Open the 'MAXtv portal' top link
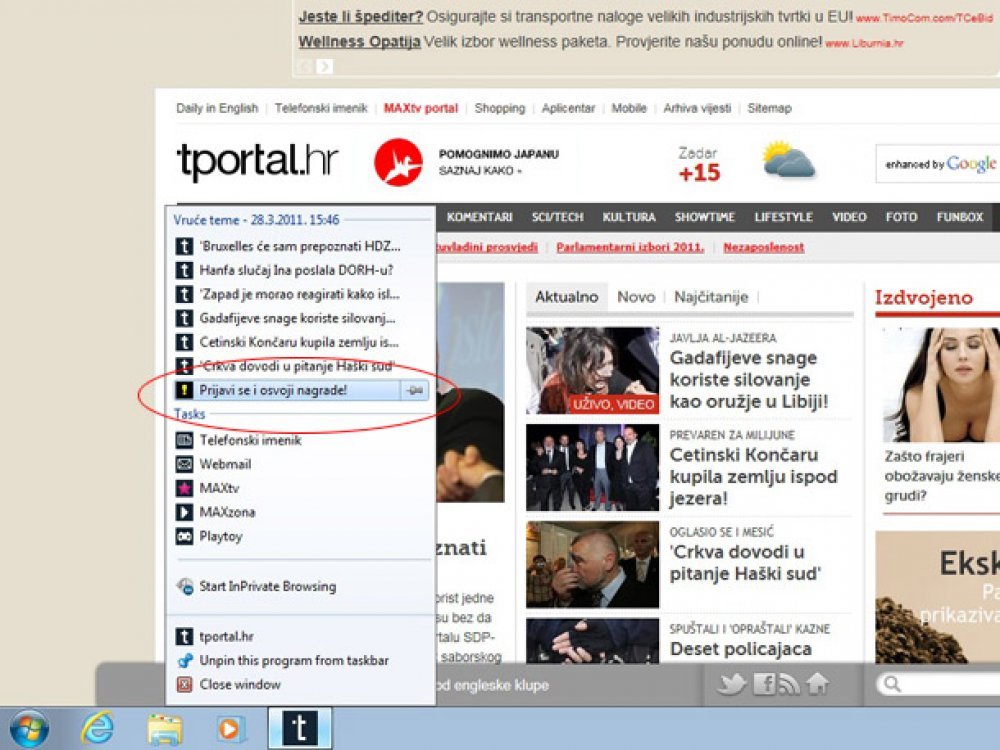 421,108
